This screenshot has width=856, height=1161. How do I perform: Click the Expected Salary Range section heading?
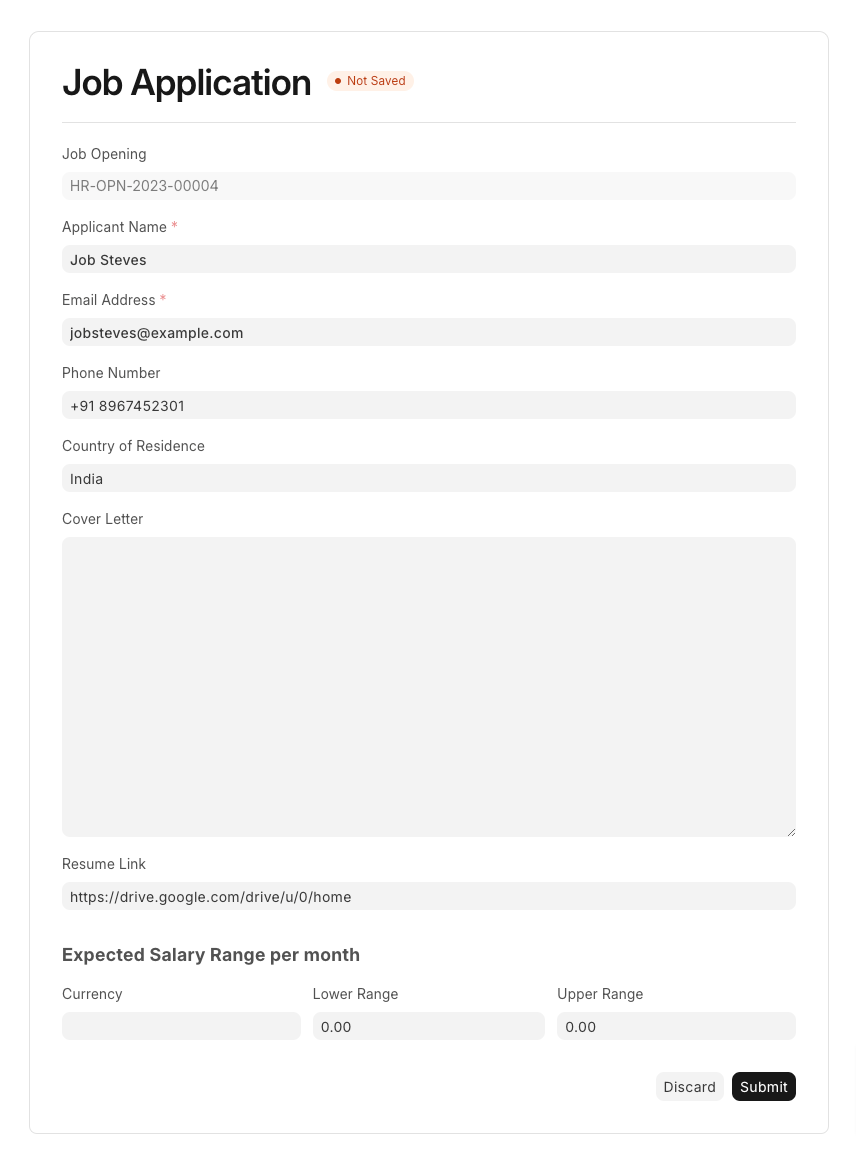pyautogui.click(x=211, y=955)
